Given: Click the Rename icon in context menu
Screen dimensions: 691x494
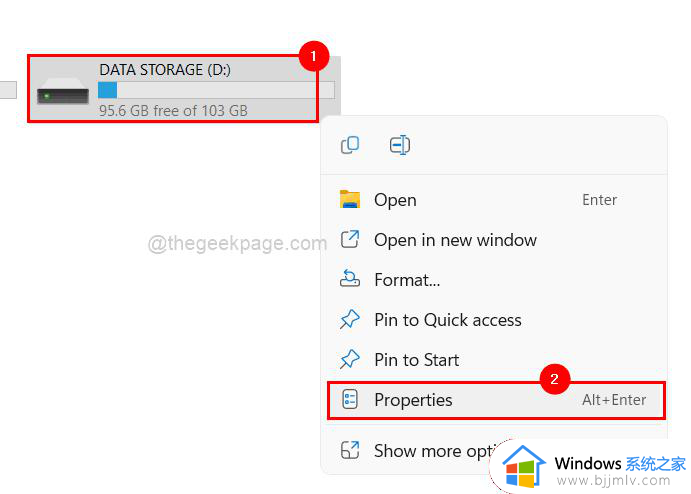Looking at the screenshot, I should (400, 145).
